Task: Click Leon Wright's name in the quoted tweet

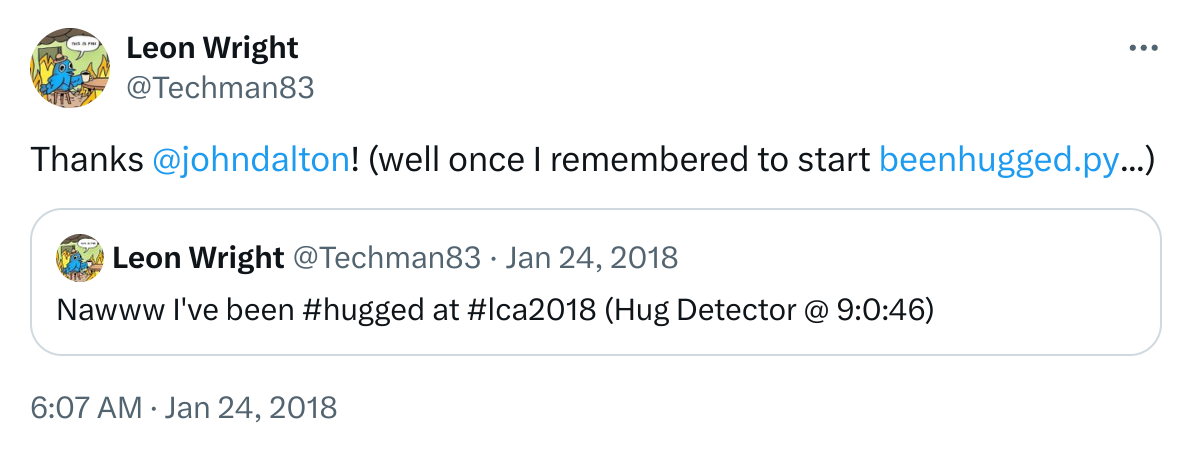Action: 198,258
